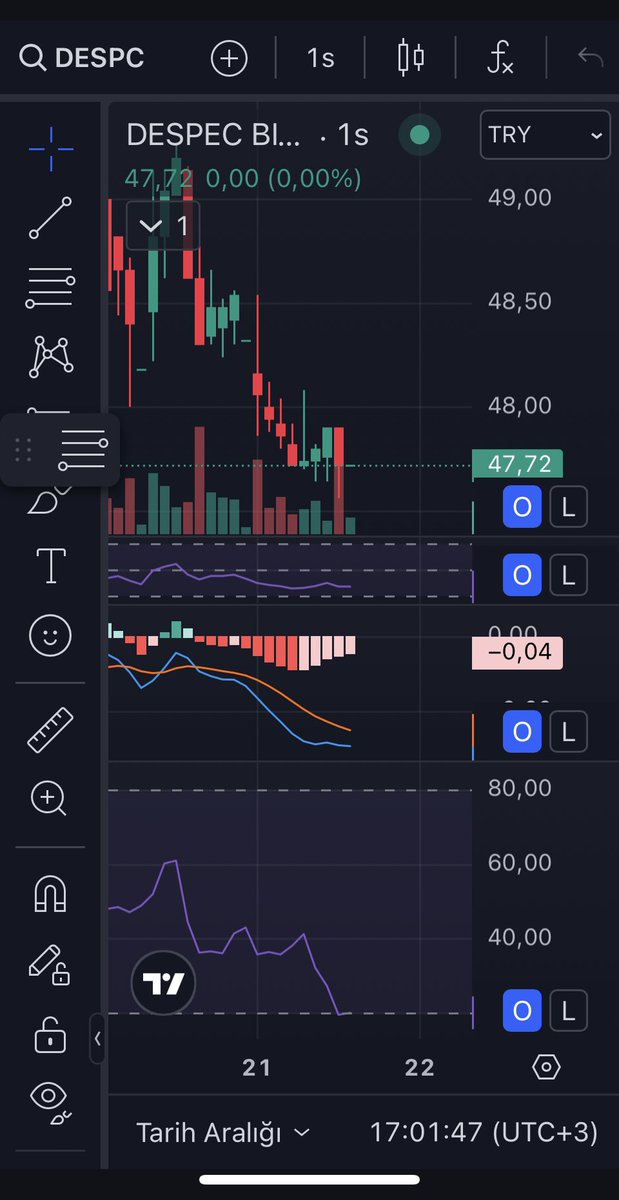This screenshot has width=619, height=1200.
Task: Toggle O button on MACD pane
Action: 522,733
